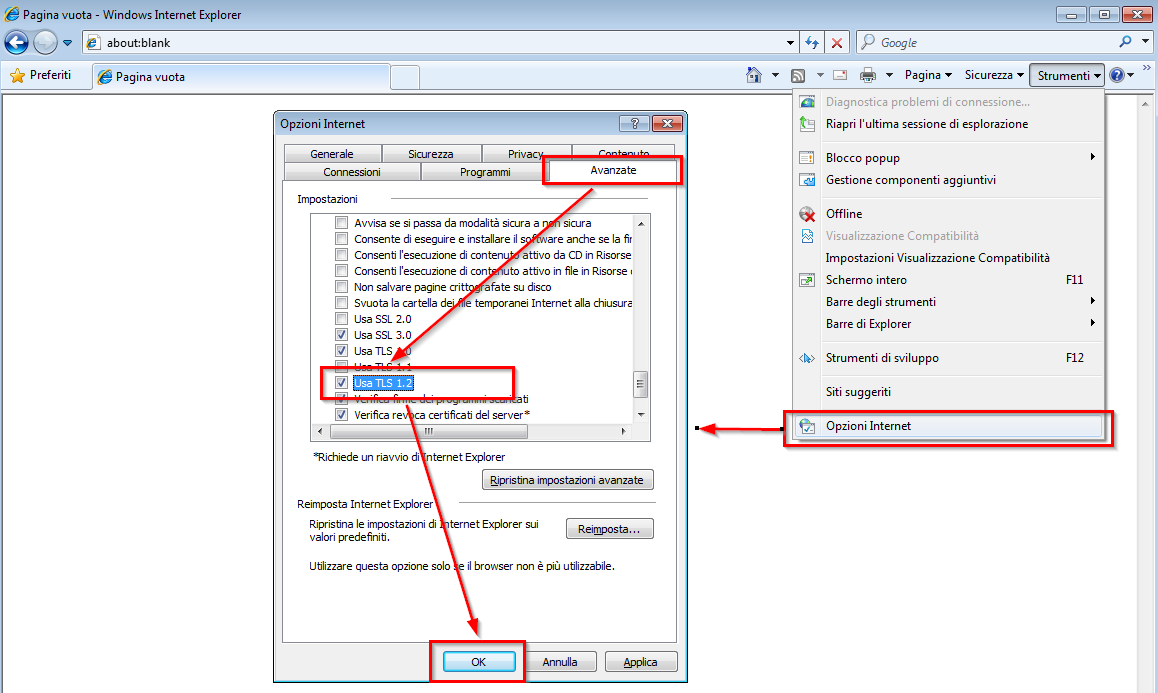Select Offline menu item

949,214
